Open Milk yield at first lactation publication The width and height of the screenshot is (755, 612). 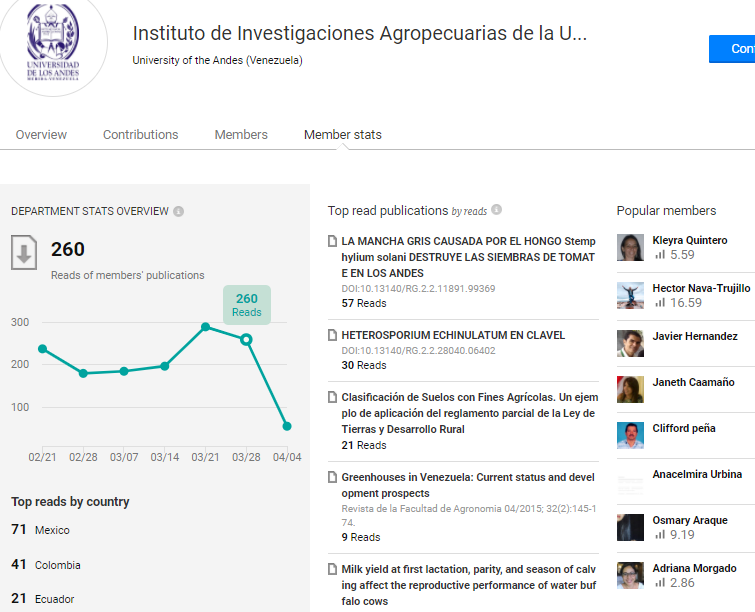click(469, 585)
